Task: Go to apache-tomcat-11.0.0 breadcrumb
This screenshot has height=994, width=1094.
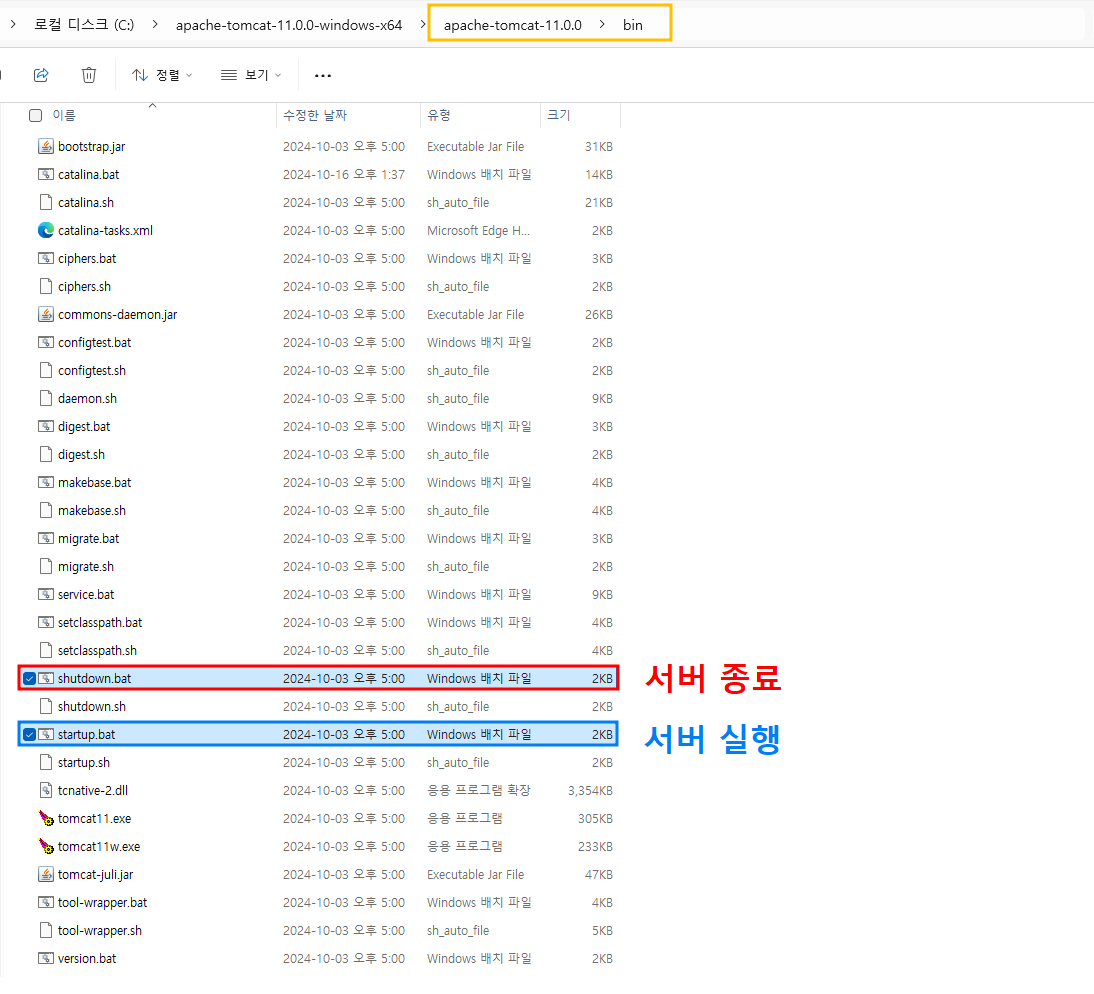Action: 513,25
